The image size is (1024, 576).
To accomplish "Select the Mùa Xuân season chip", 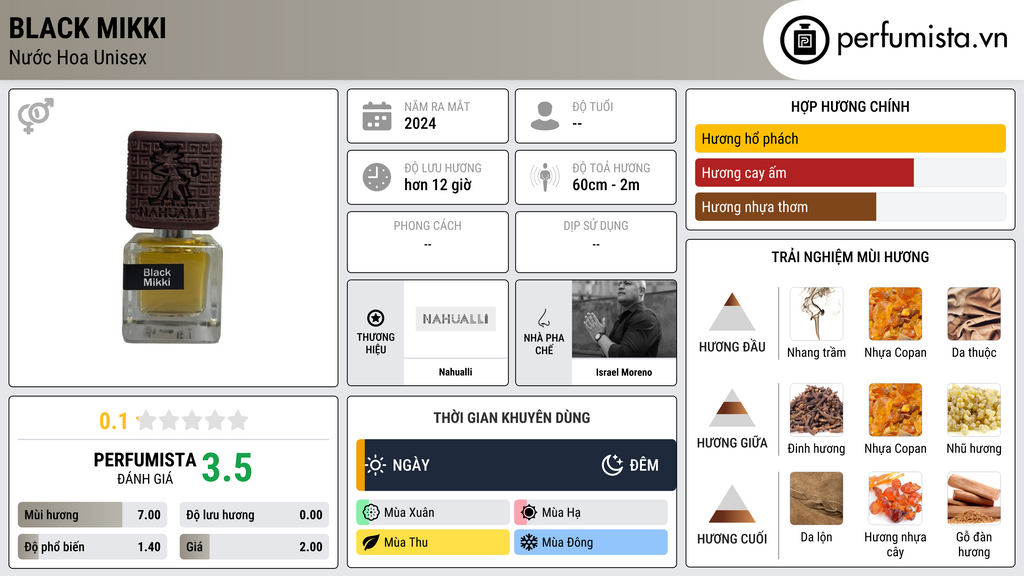I will coord(433,513).
